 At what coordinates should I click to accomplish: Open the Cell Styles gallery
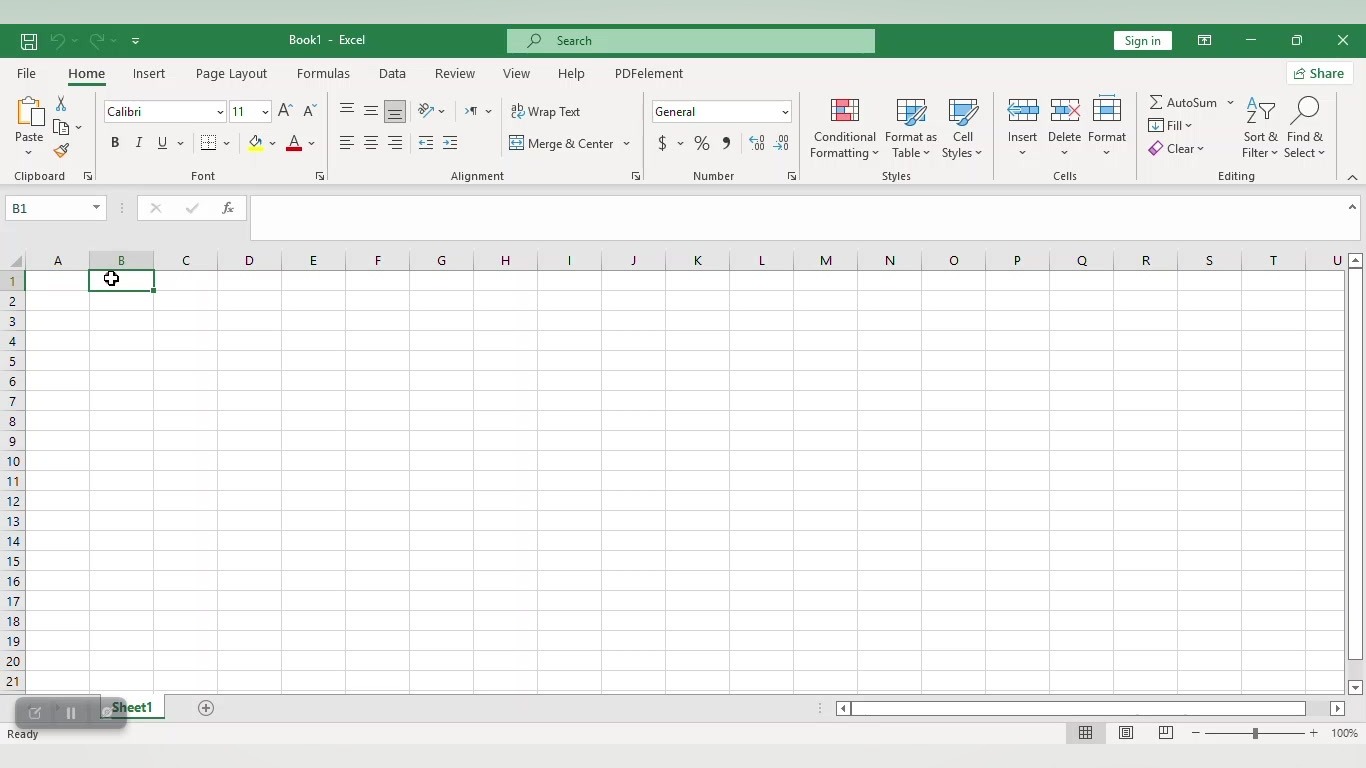pos(962,128)
